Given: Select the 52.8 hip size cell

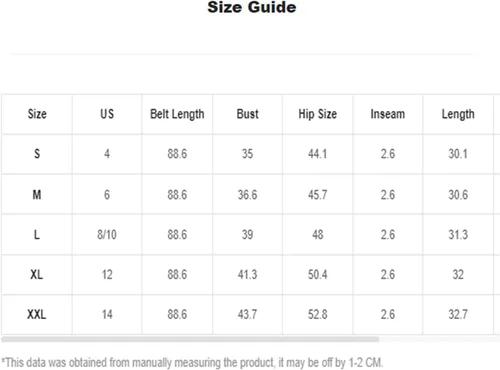Looking at the screenshot, I should (318, 314).
